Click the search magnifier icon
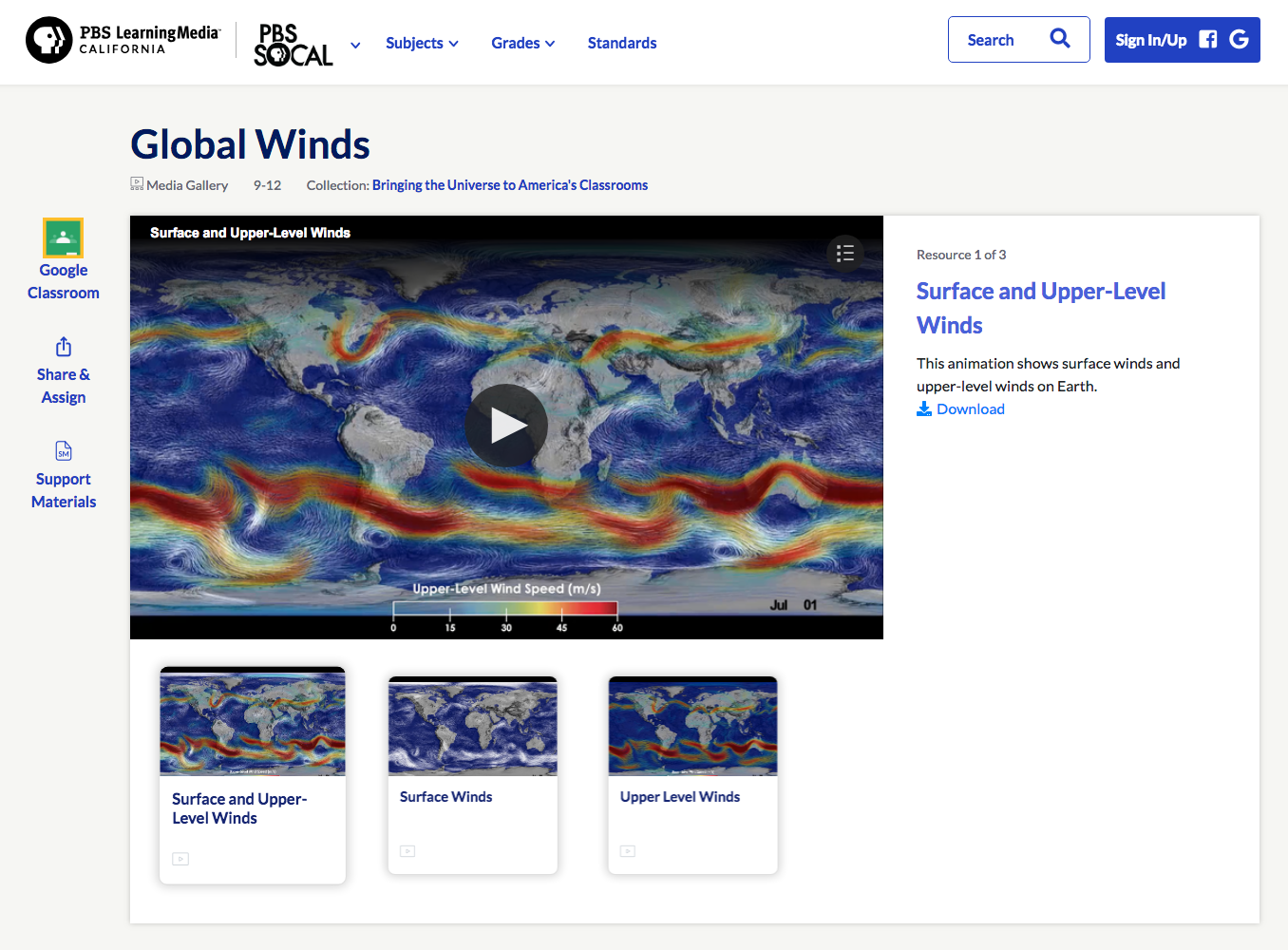1288x950 pixels. coord(1060,39)
